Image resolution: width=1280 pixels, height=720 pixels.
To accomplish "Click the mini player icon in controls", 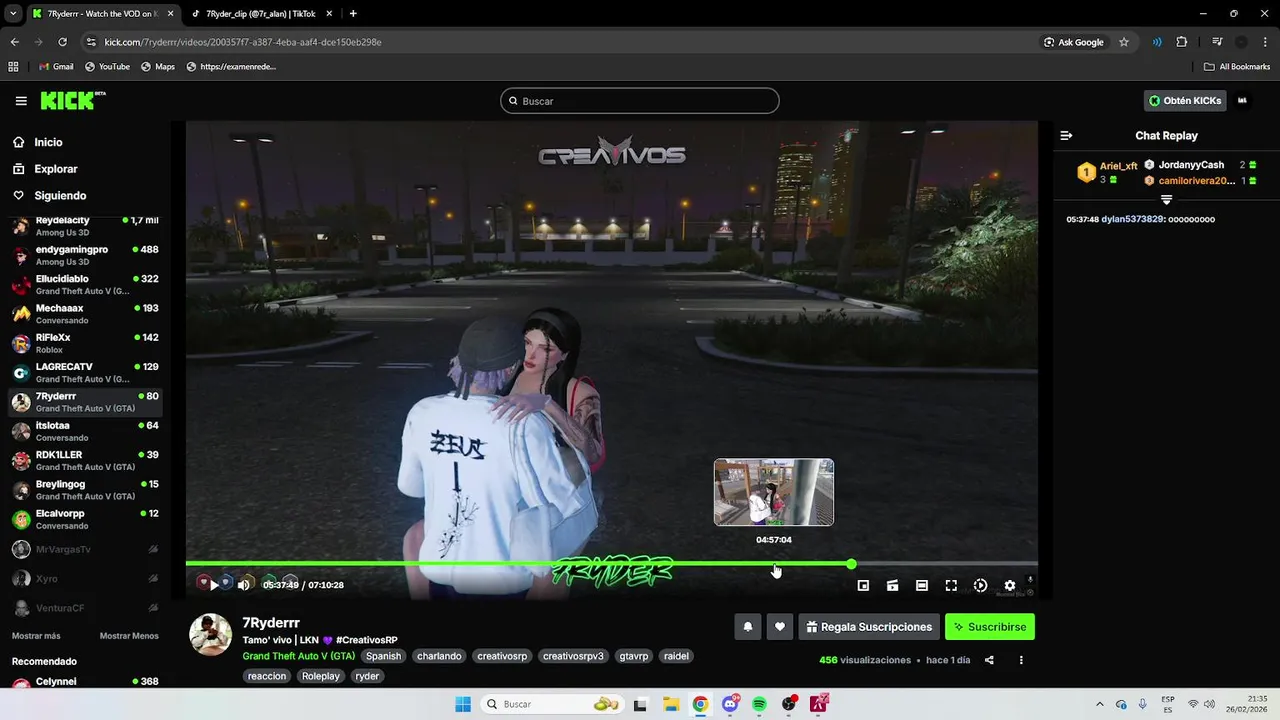I will coord(863,586).
